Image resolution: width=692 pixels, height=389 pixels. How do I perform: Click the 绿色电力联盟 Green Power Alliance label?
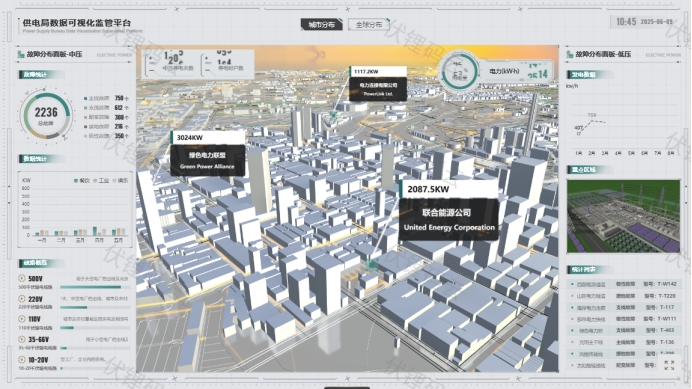pyautogui.click(x=207, y=160)
